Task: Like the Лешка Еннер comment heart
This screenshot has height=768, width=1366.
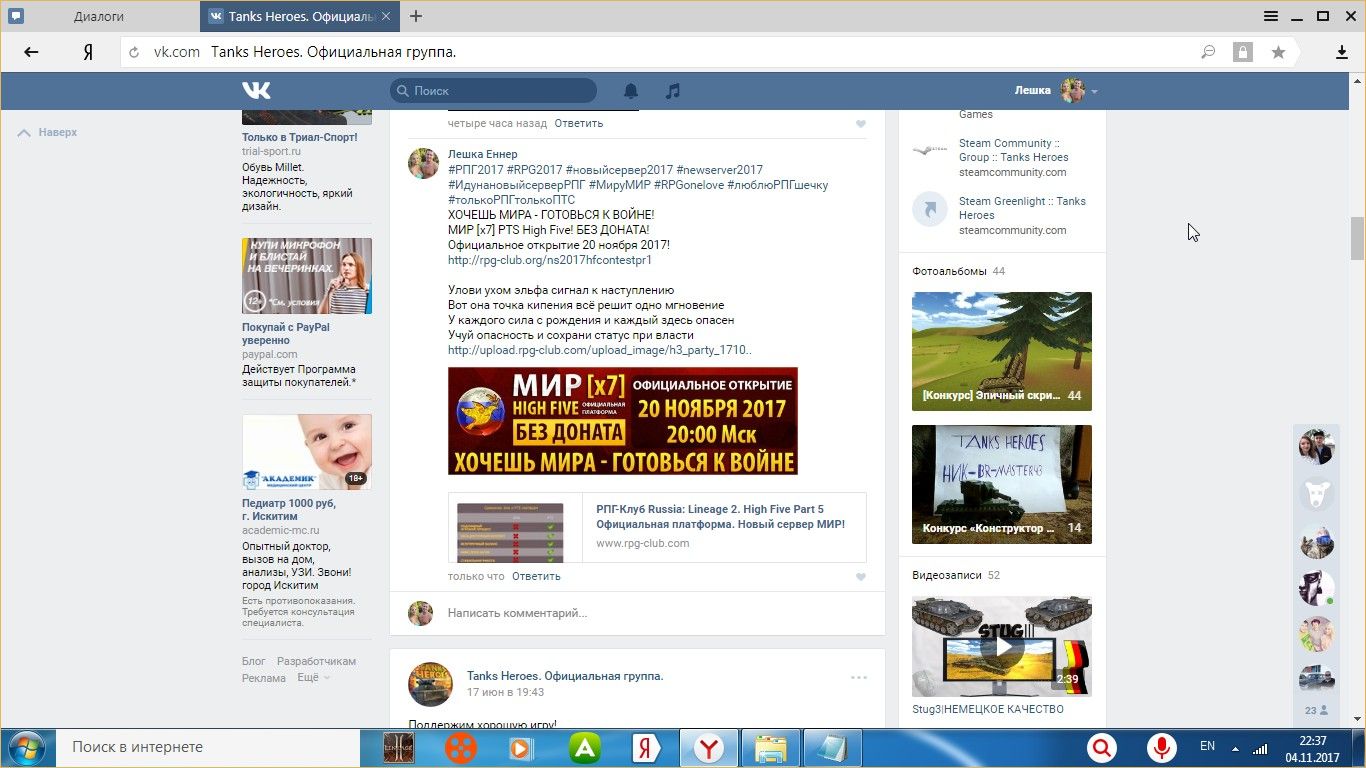Action: coord(861,577)
